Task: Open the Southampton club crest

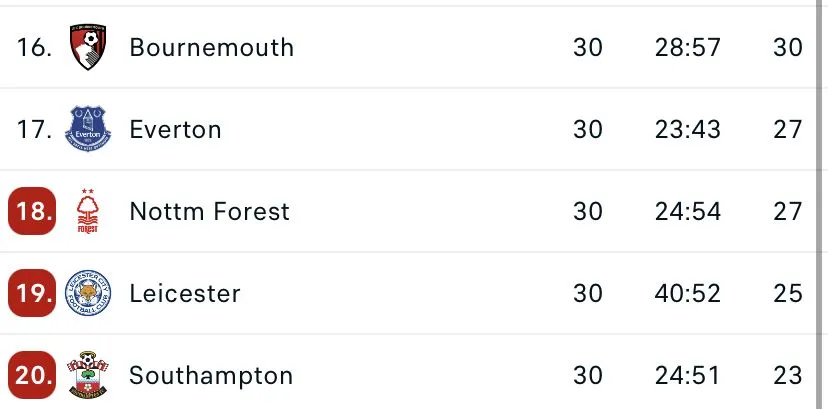Action: point(89,375)
